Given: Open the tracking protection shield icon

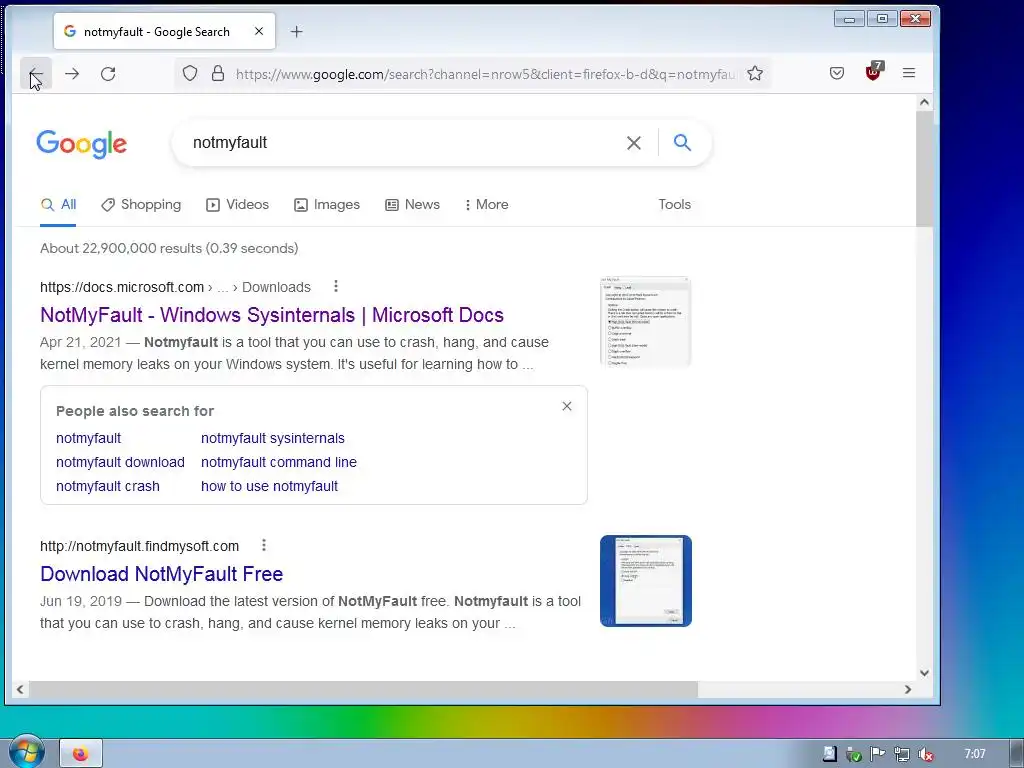Looking at the screenshot, I should point(189,74).
